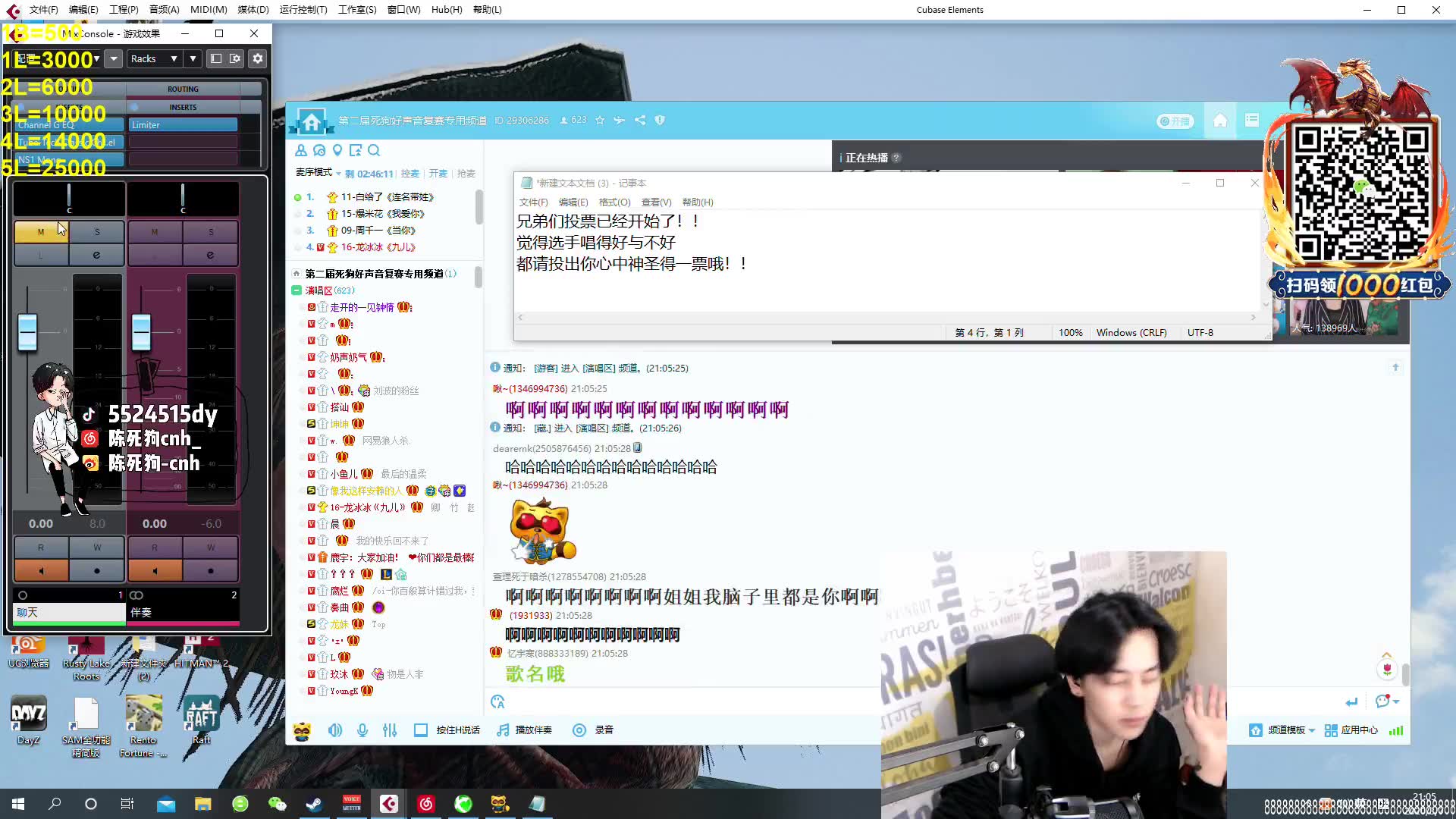The height and width of the screenshot is (819, 1456).
Task: Click 抢麦 link in mic queue
Action: point(466,174)
